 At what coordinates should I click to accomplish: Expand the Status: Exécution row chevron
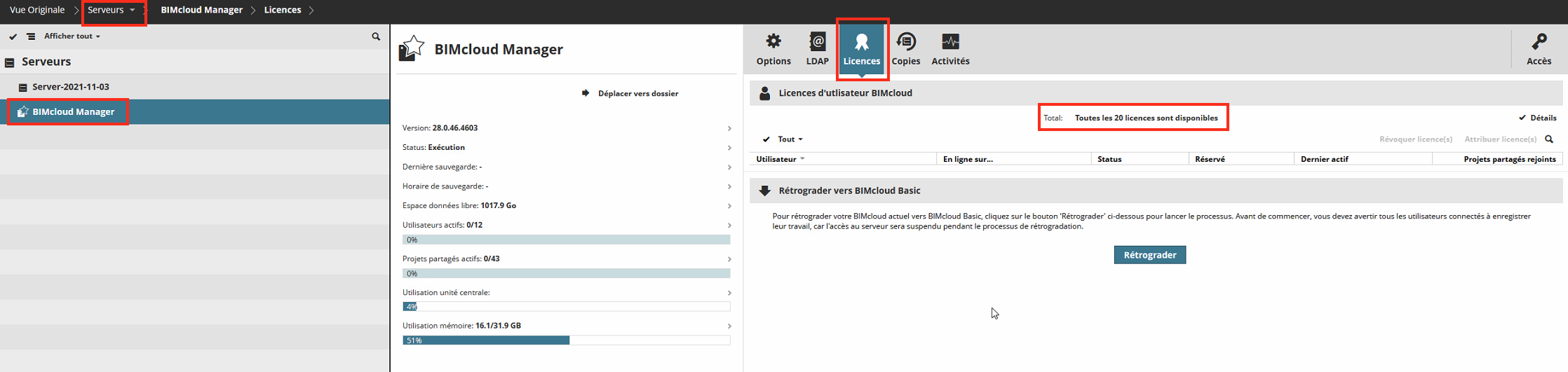tap(729, 148)
